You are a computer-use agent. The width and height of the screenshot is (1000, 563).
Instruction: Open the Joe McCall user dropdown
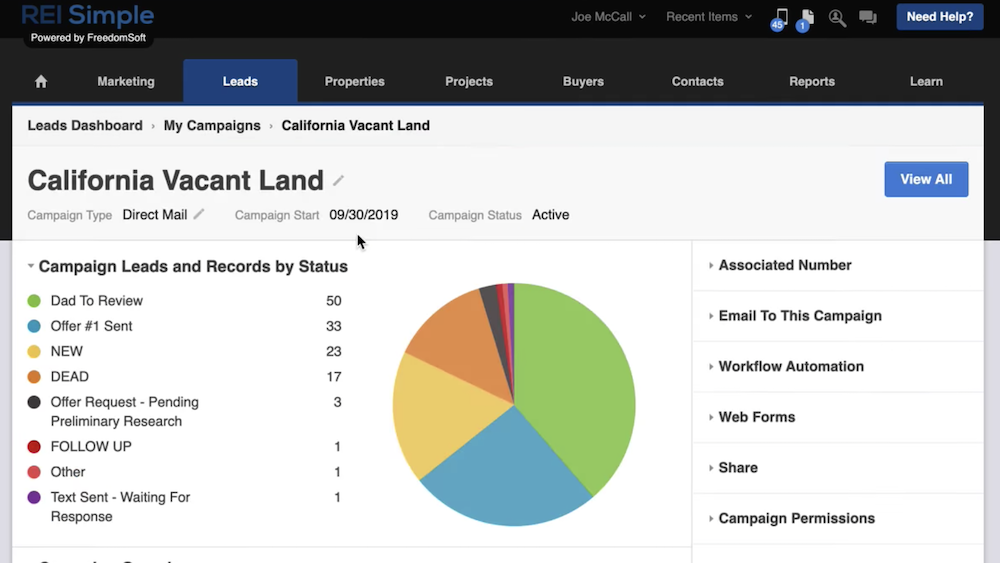point(608,17)
